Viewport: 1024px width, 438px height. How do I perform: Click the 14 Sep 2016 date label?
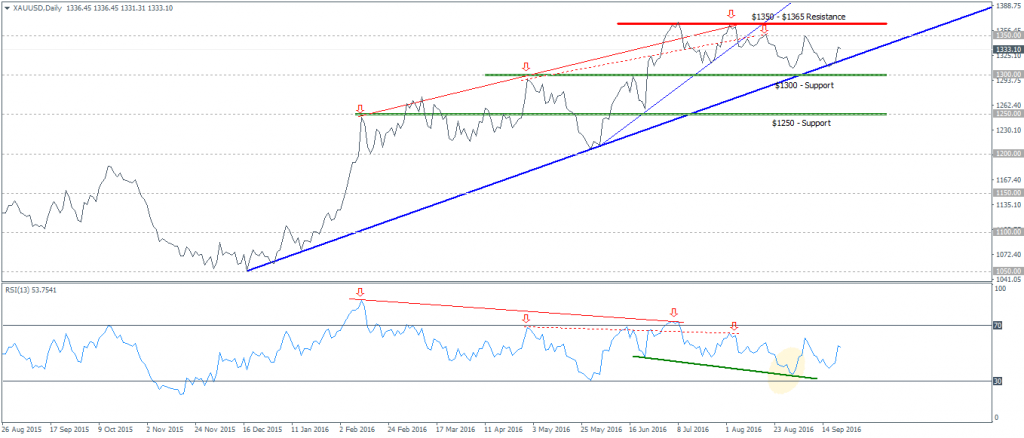[840, 430]
